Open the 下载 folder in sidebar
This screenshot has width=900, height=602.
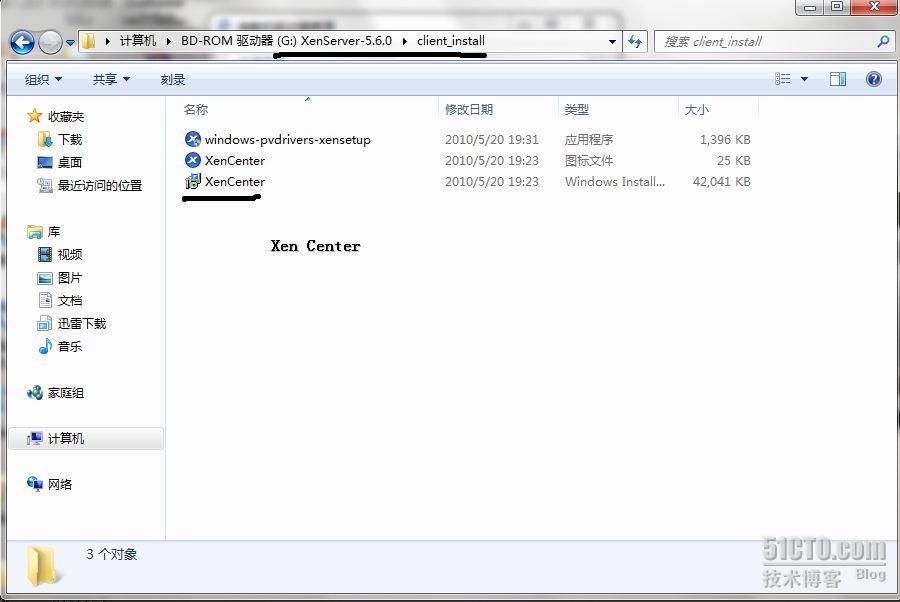pos(70,139)
